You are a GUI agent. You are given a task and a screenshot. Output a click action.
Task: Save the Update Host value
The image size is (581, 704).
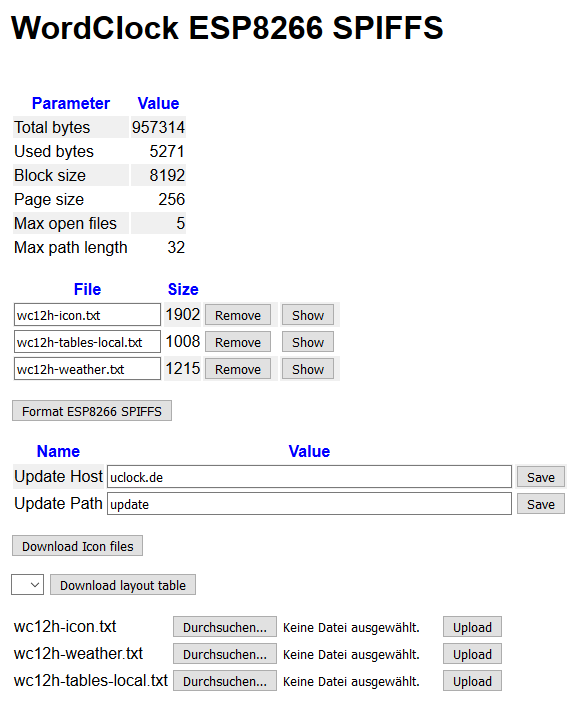coord(541,477)
